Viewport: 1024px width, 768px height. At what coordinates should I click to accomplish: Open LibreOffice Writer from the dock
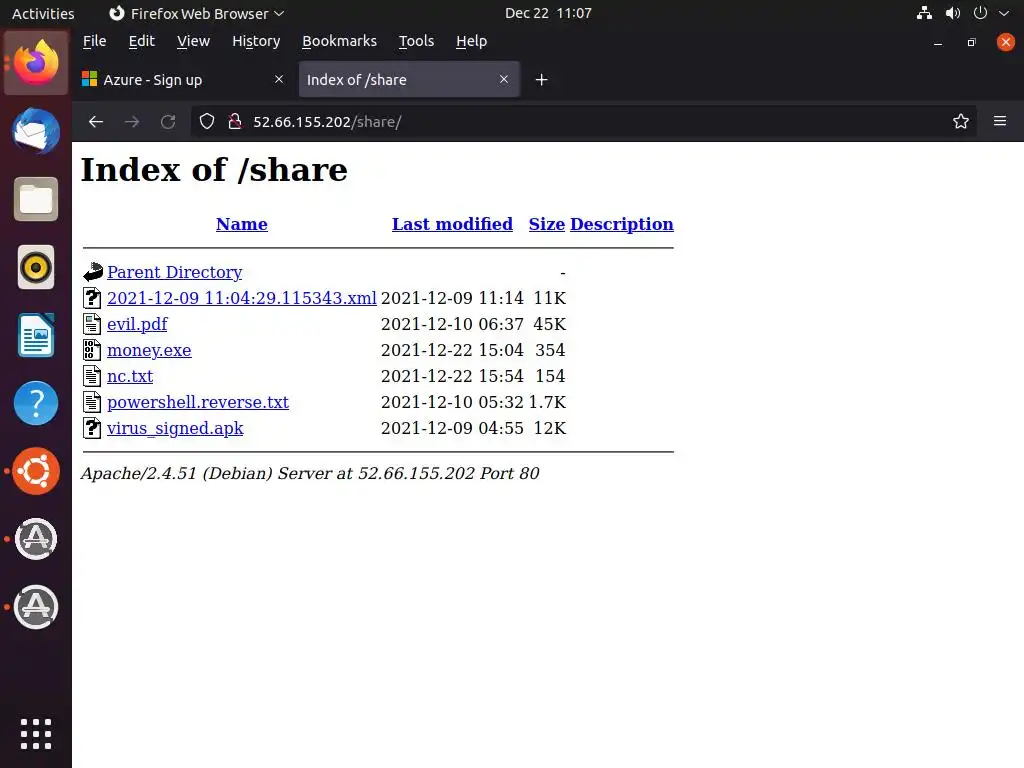click(36, 335)
